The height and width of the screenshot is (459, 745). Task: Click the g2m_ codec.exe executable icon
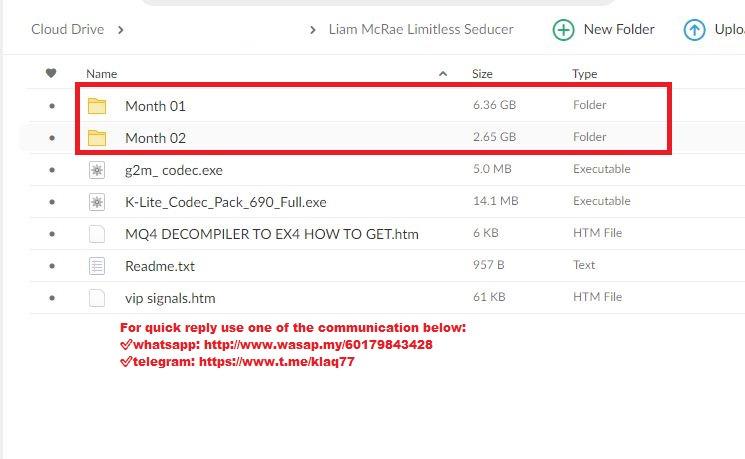coord(97,170)
